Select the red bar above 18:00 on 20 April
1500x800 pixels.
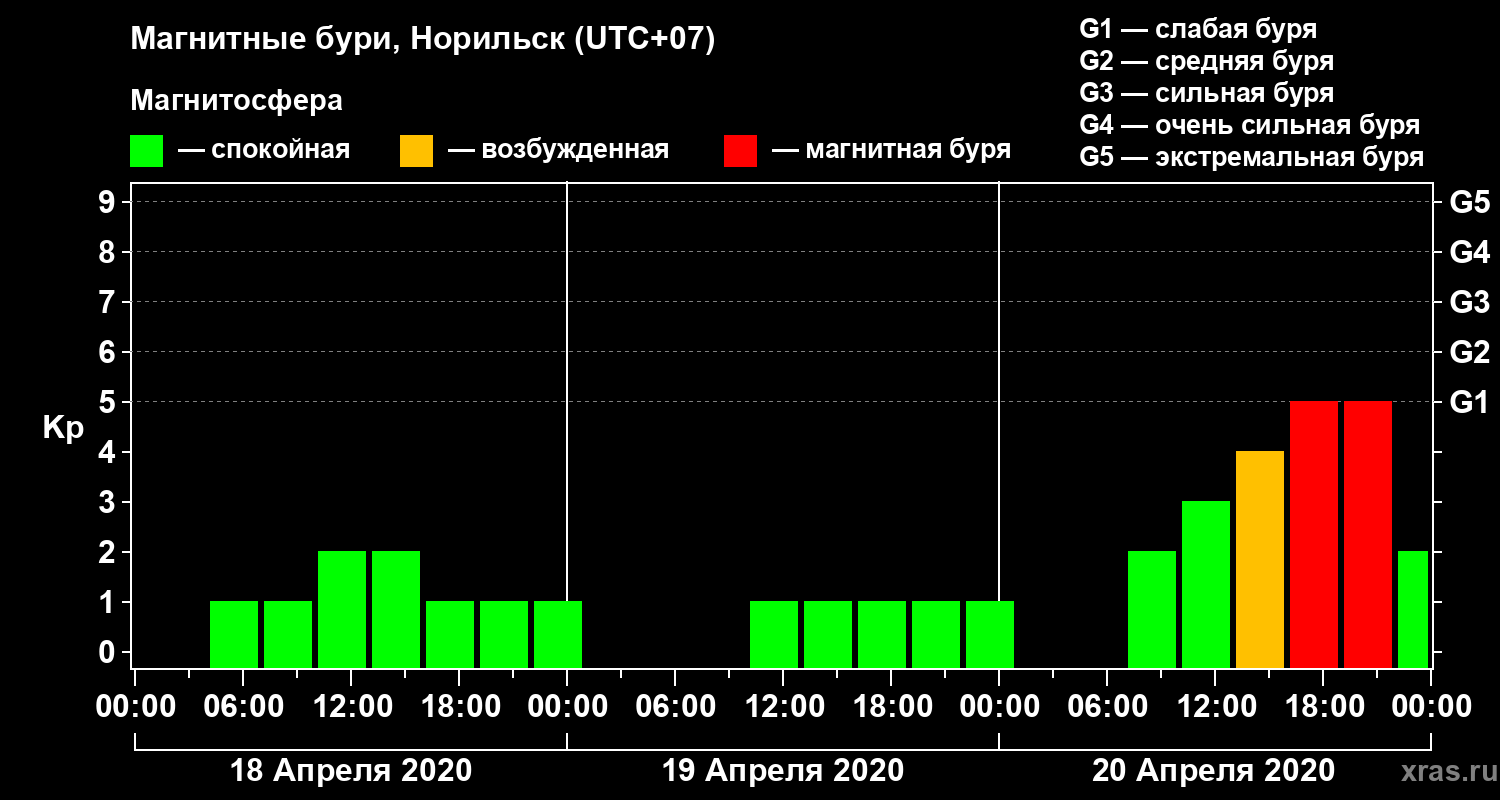pos(1314,534)
